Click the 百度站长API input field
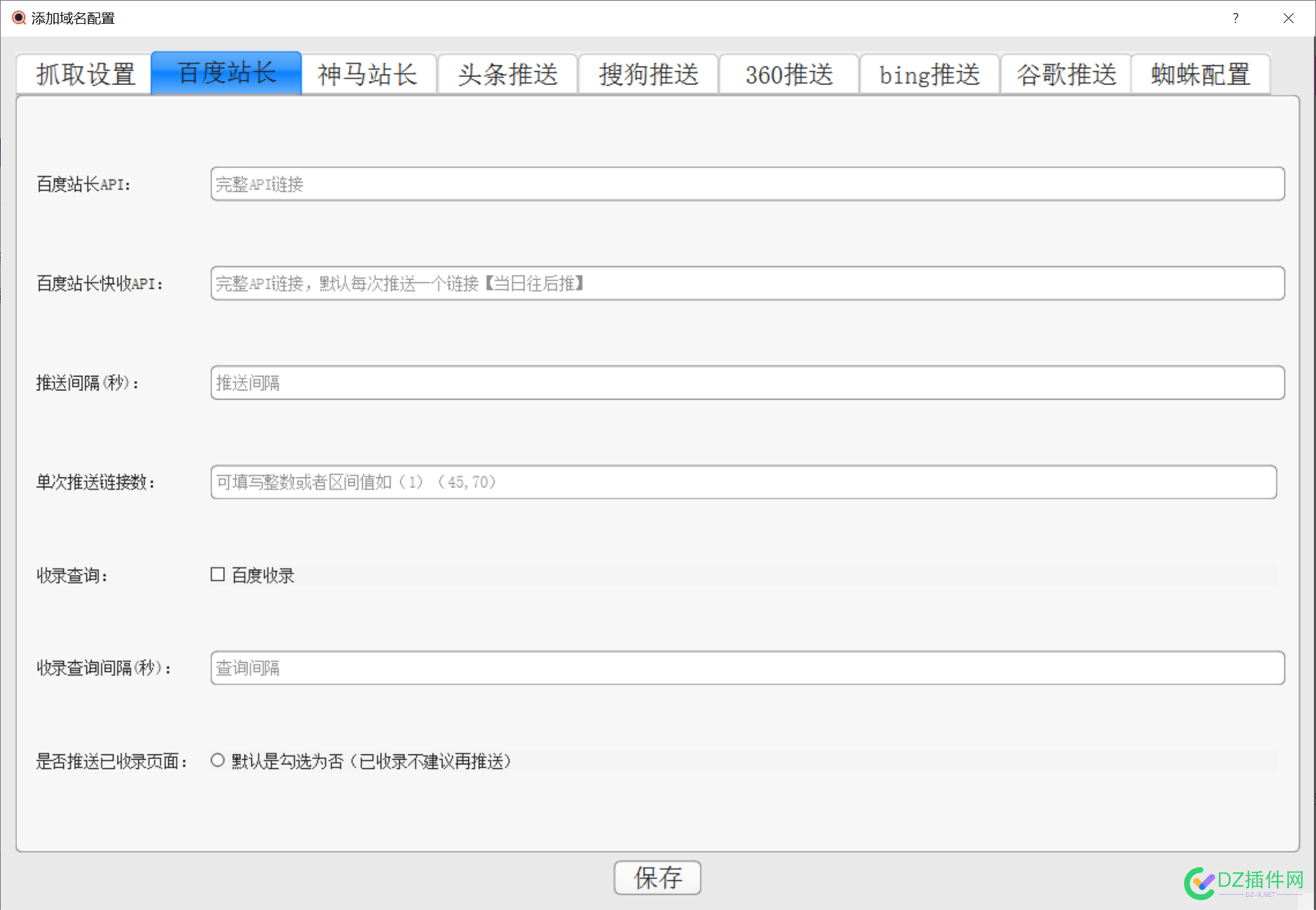Image resolution: width=1316 pixels, height=910 pixels. (747, 184)
